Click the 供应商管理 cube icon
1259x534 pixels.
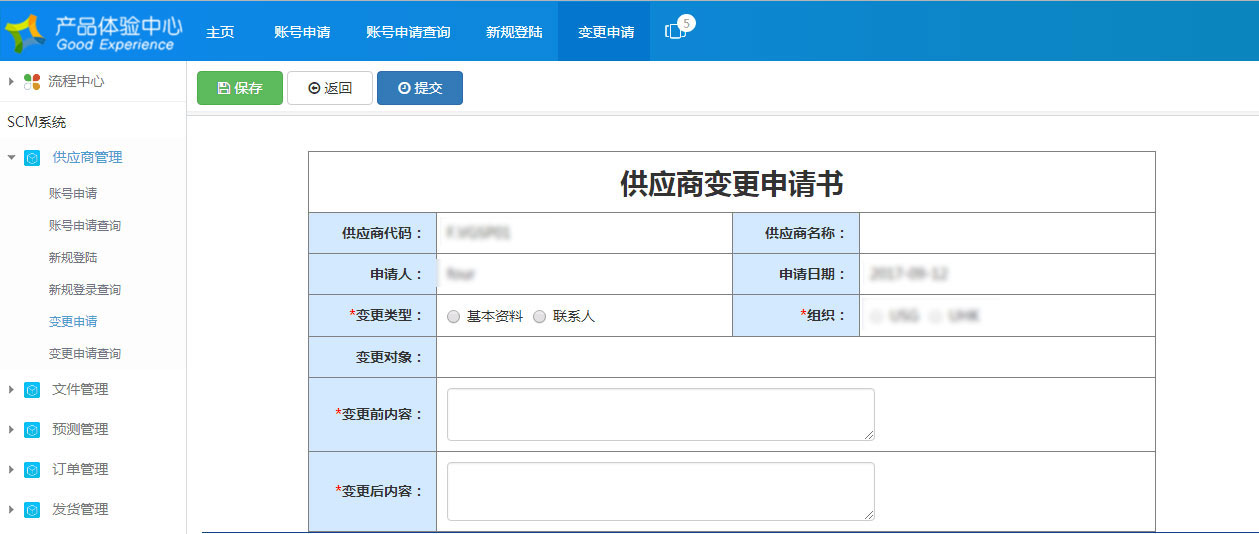32,158
